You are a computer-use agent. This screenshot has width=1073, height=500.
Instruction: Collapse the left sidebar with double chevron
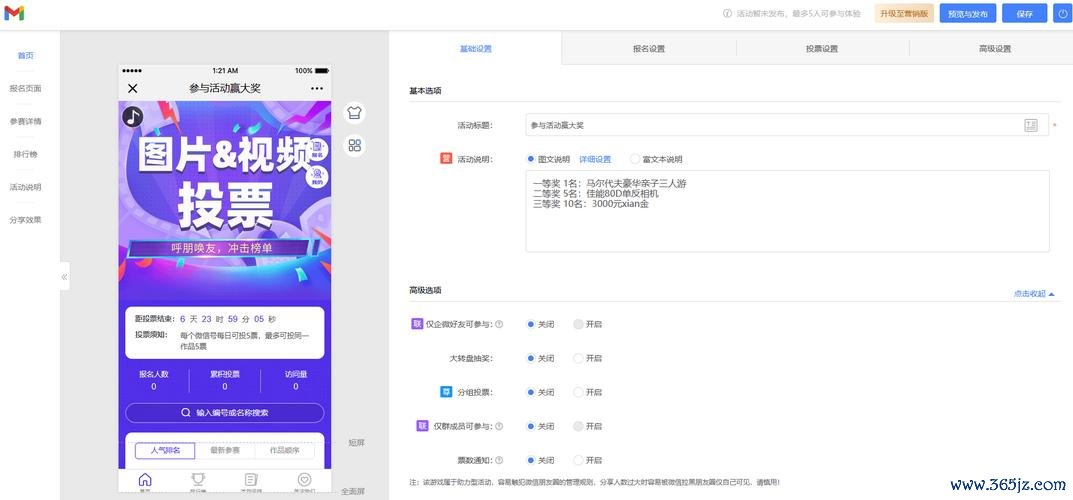coord(64,277)
